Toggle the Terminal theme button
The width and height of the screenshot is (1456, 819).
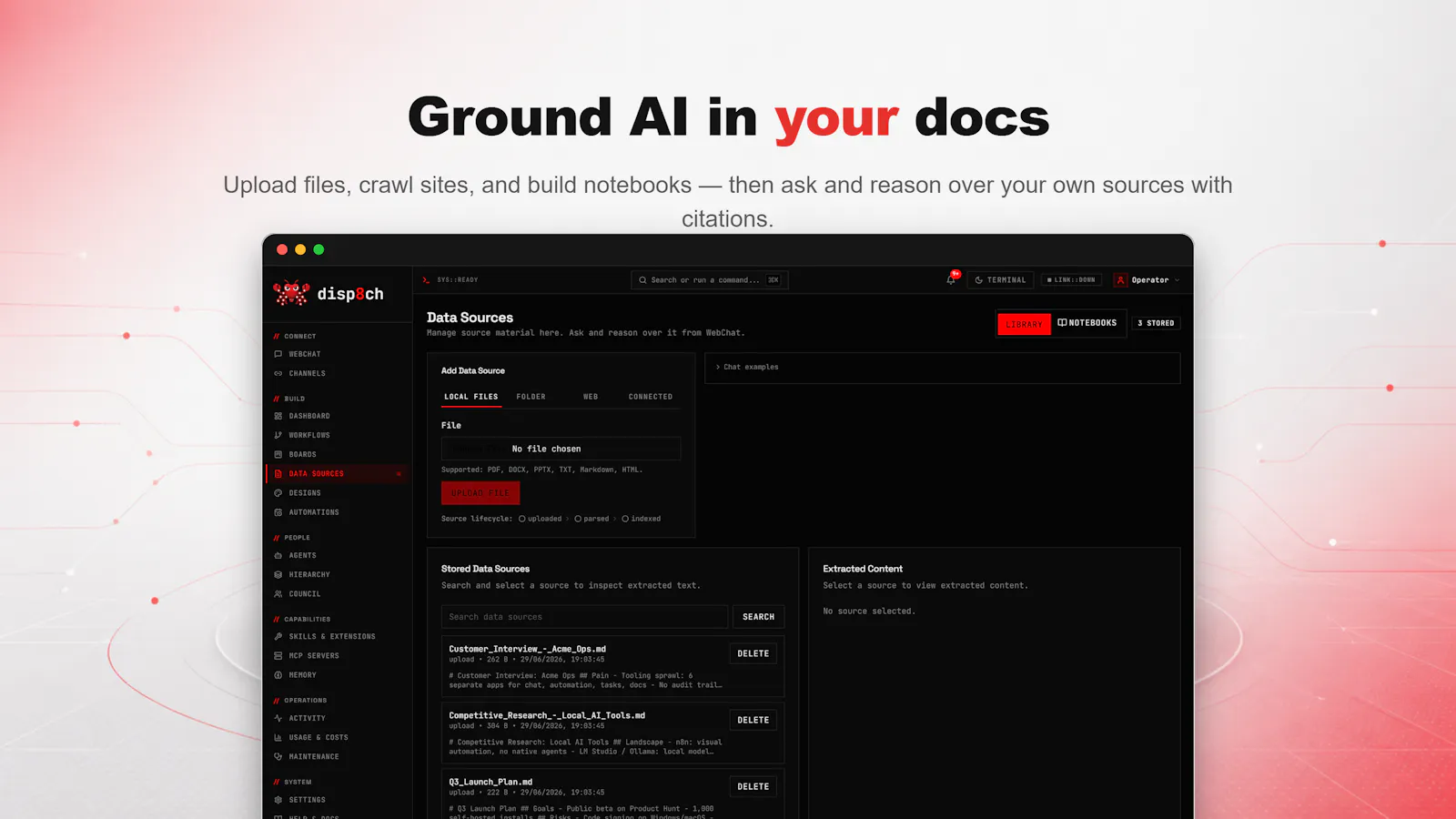(x=1000, y=280)
